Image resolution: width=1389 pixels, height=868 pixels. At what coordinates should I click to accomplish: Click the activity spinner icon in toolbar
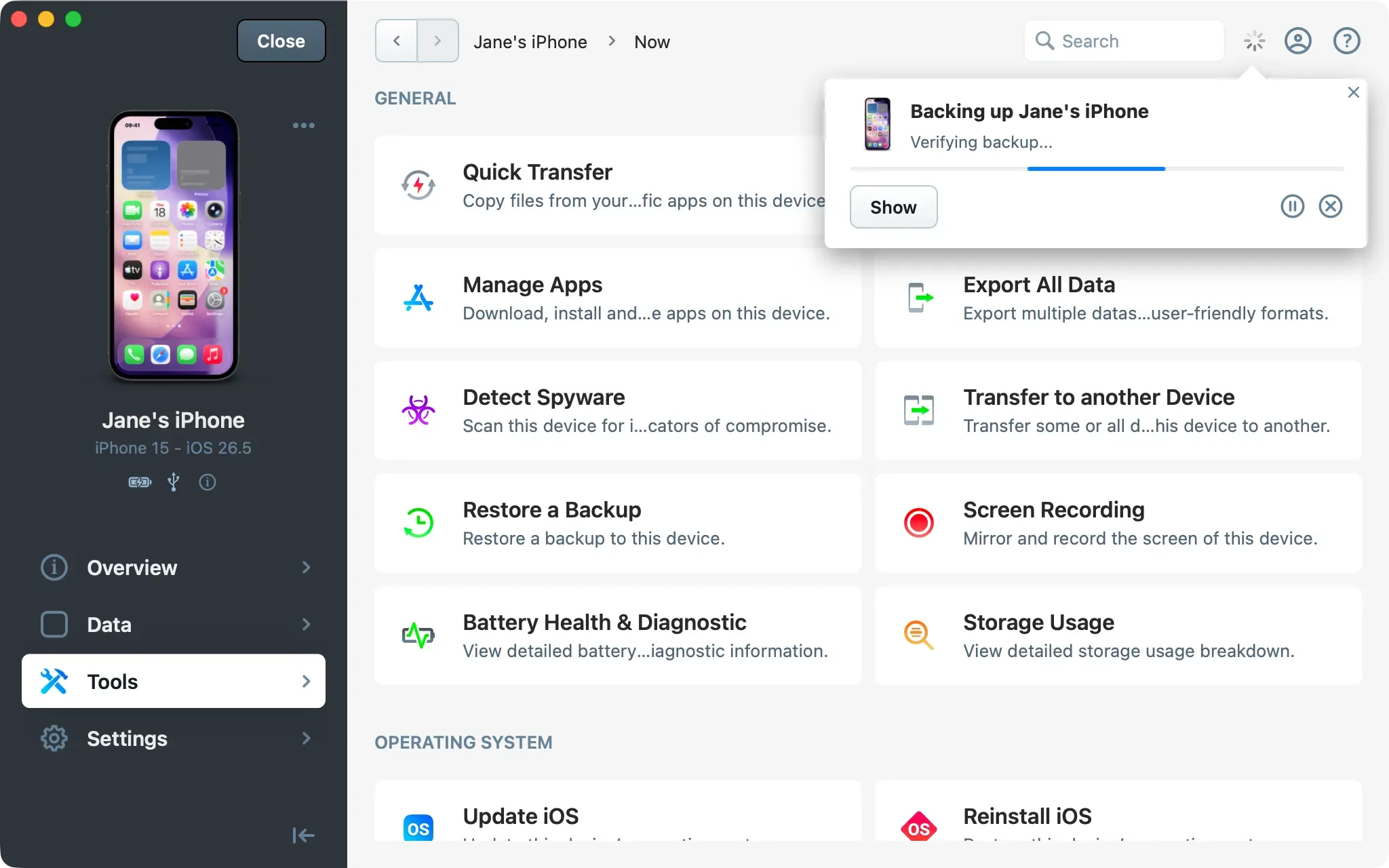click(x=1254, y=41)
